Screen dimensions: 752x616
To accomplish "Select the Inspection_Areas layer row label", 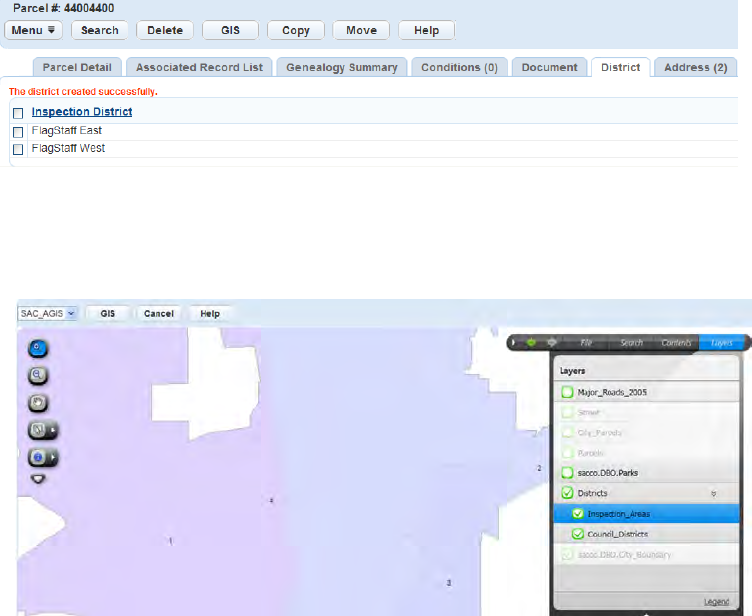I will (x=619, y=514).
